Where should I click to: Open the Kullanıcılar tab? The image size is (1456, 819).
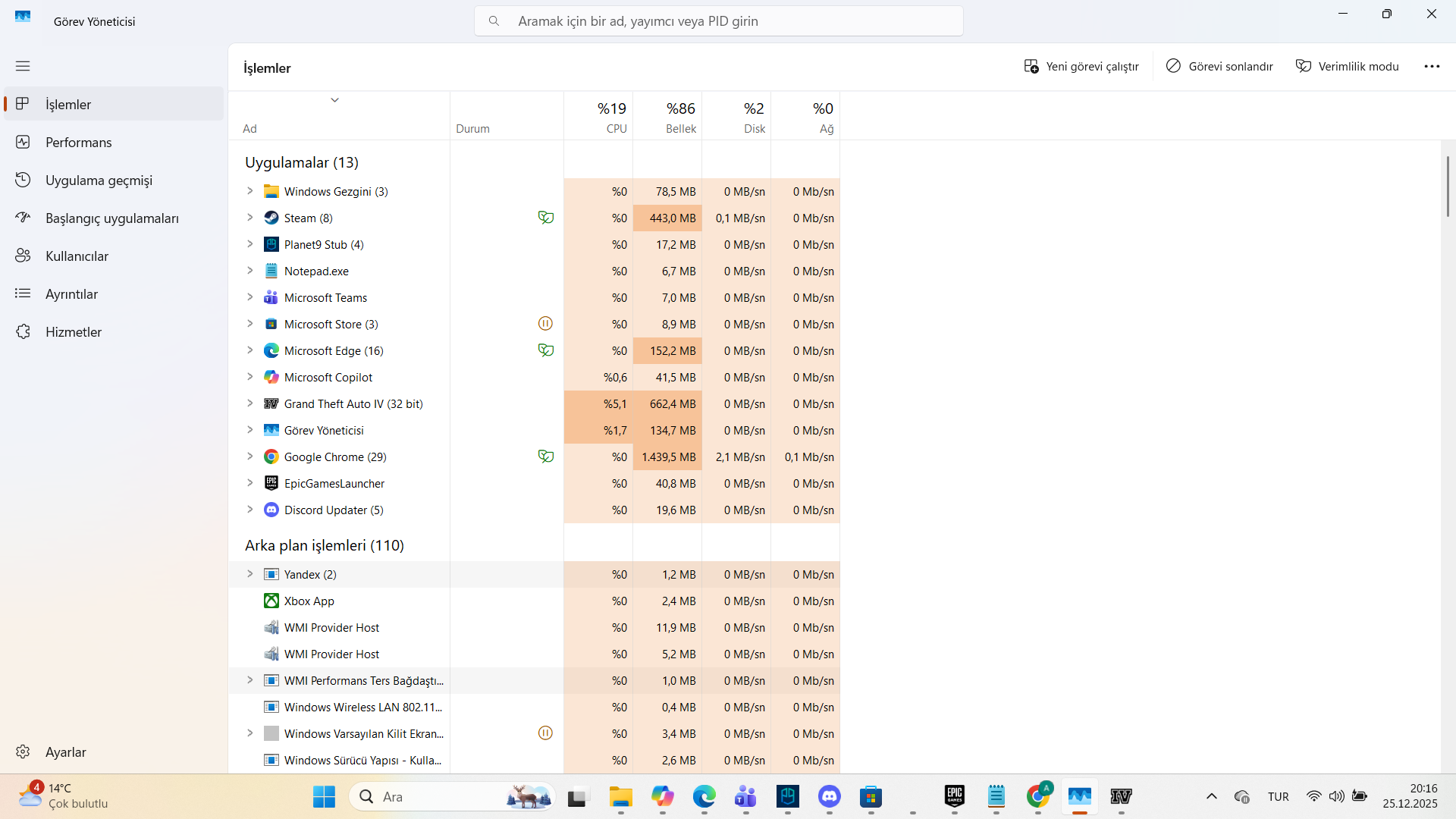pyautogui.click(x=114, y=256)
